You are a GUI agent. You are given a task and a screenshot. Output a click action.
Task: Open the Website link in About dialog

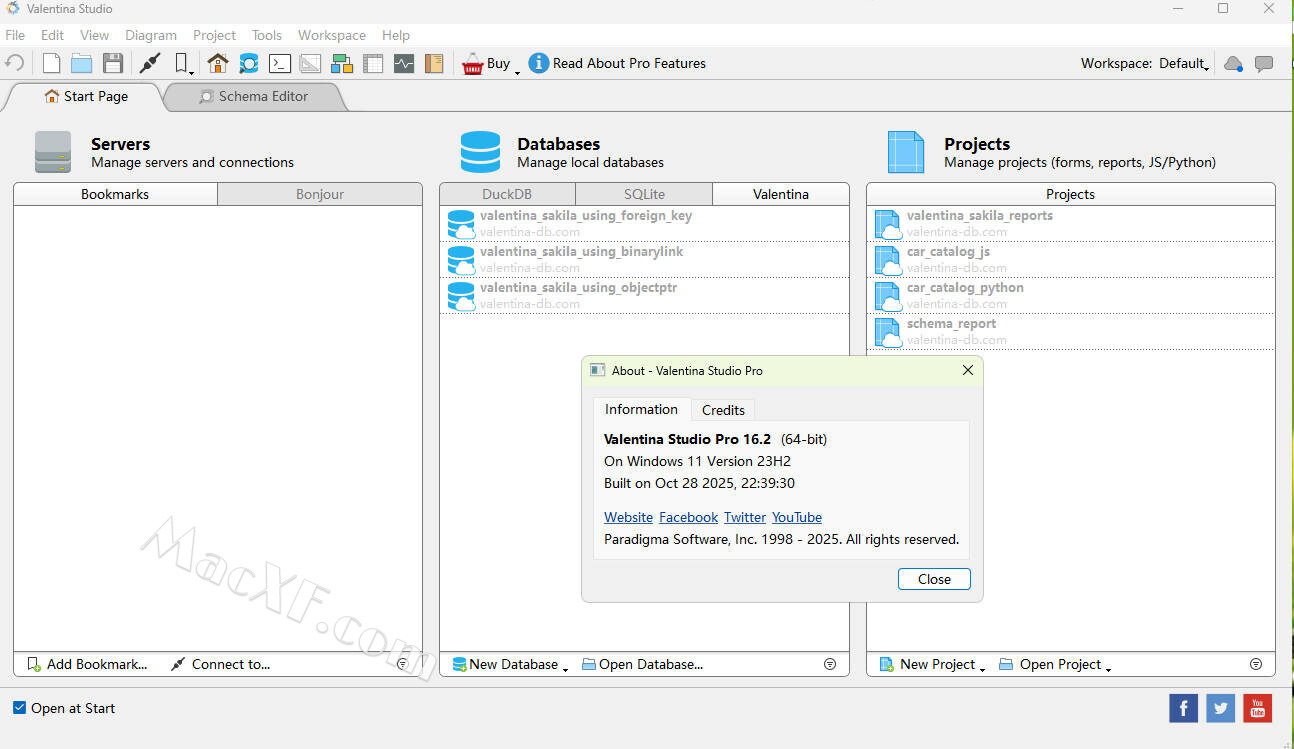click(x=628, y=517)
